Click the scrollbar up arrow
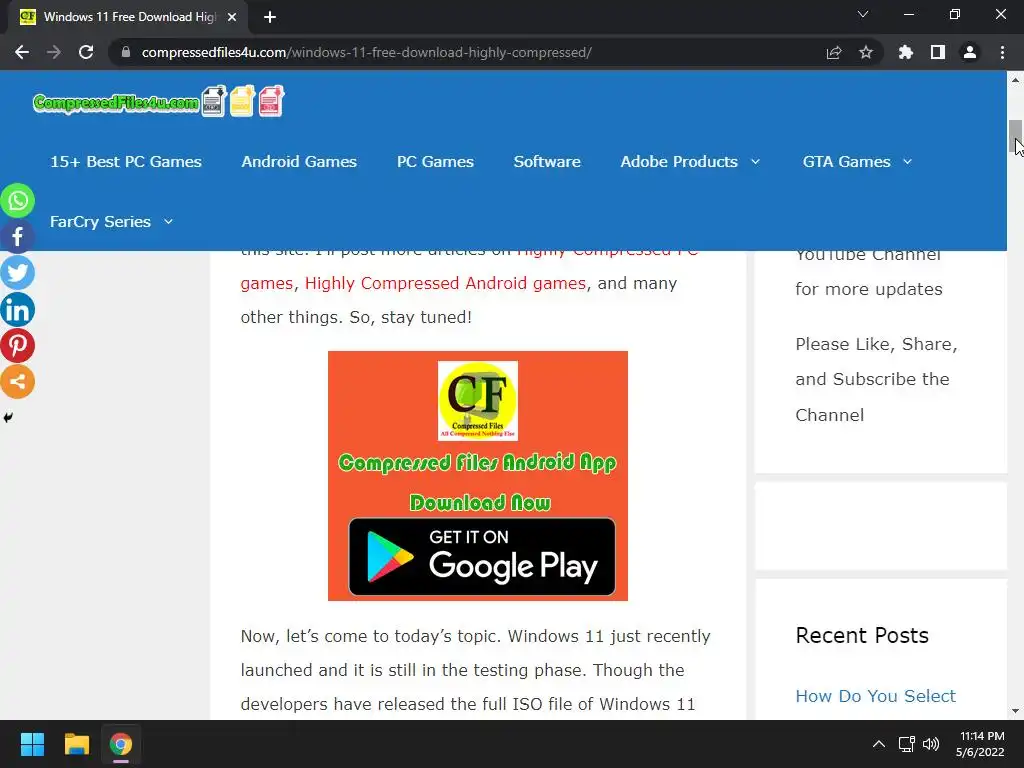Viewport: 1024px width, 768px height. point(1015,80)
